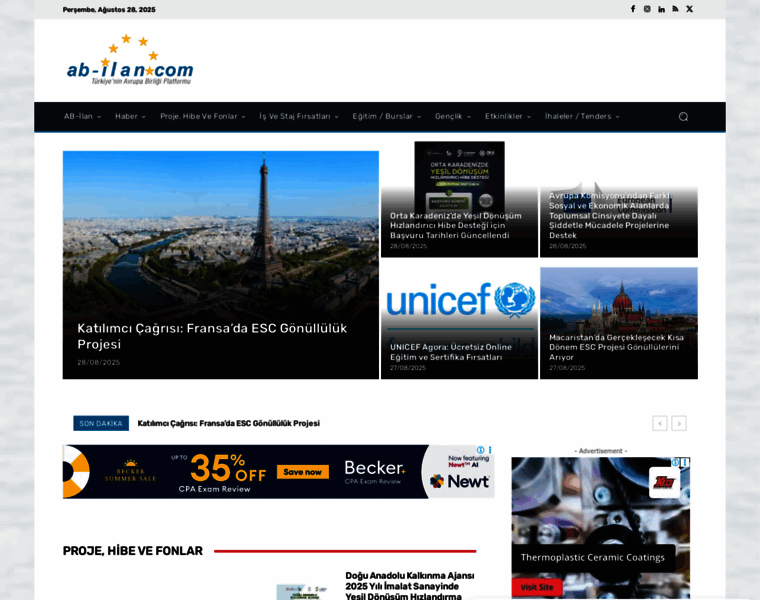The width and height of the screenshot is (760, 600).
Task: Open Doğu Anadolu Kalkınma Ajansı article
Action: (410, 586)
